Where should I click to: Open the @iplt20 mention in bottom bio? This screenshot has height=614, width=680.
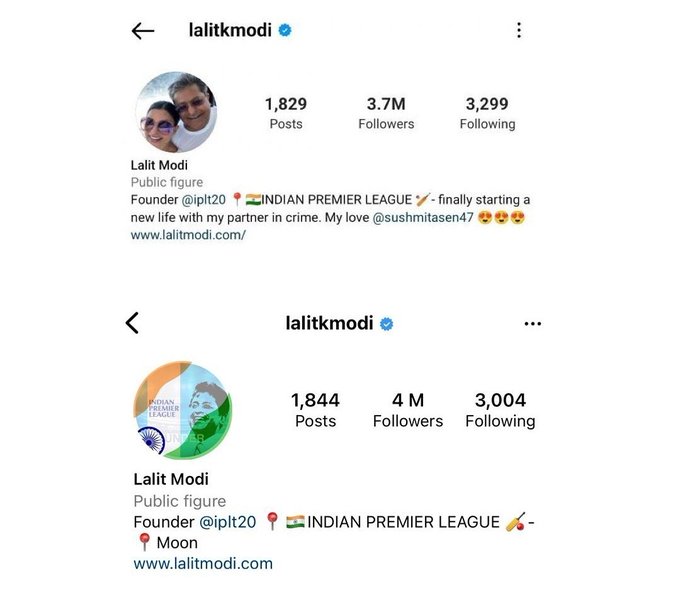tap(228, 522)
